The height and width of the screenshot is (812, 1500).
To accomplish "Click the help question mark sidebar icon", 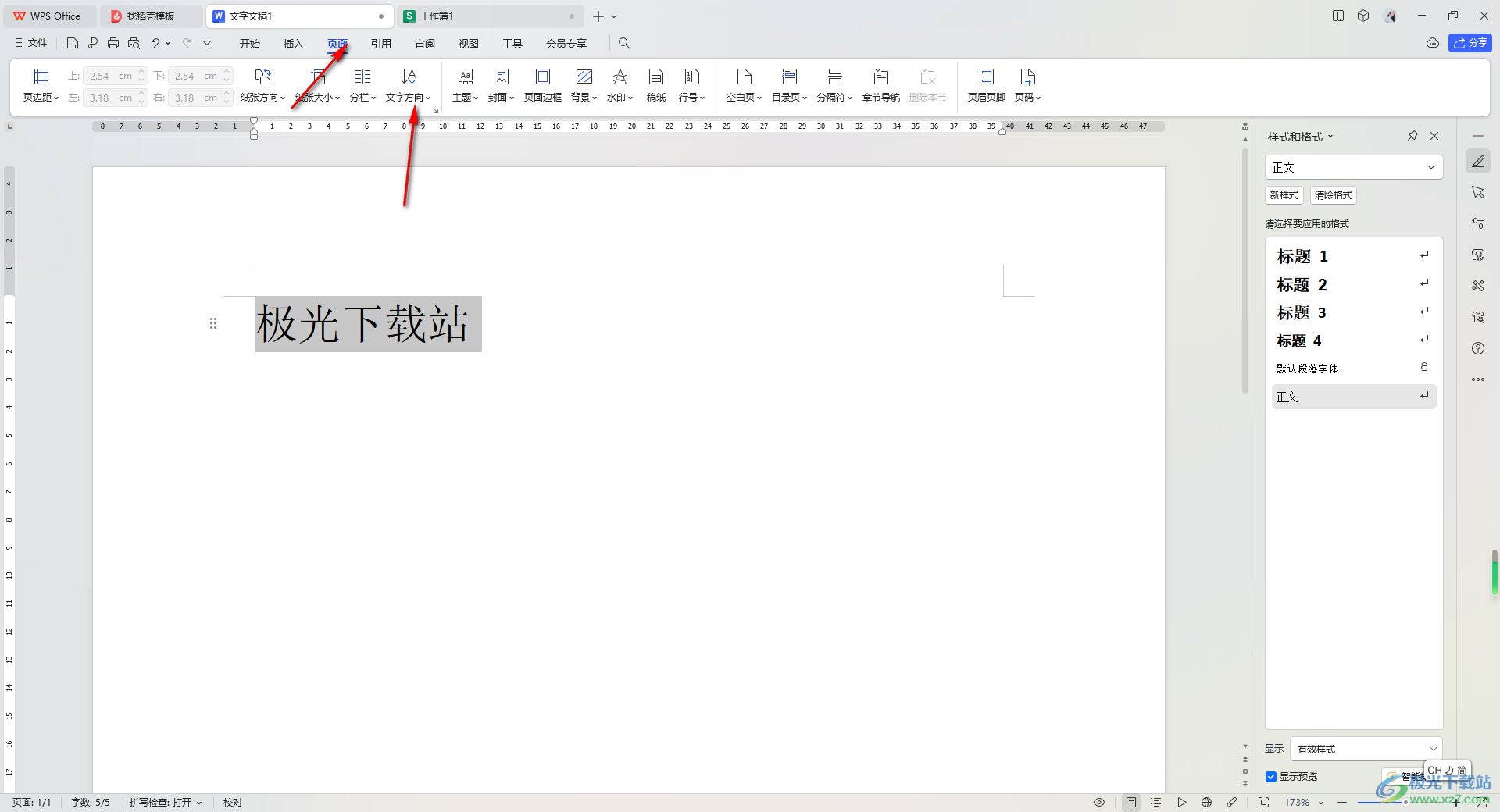I will tap(1478, 348).
